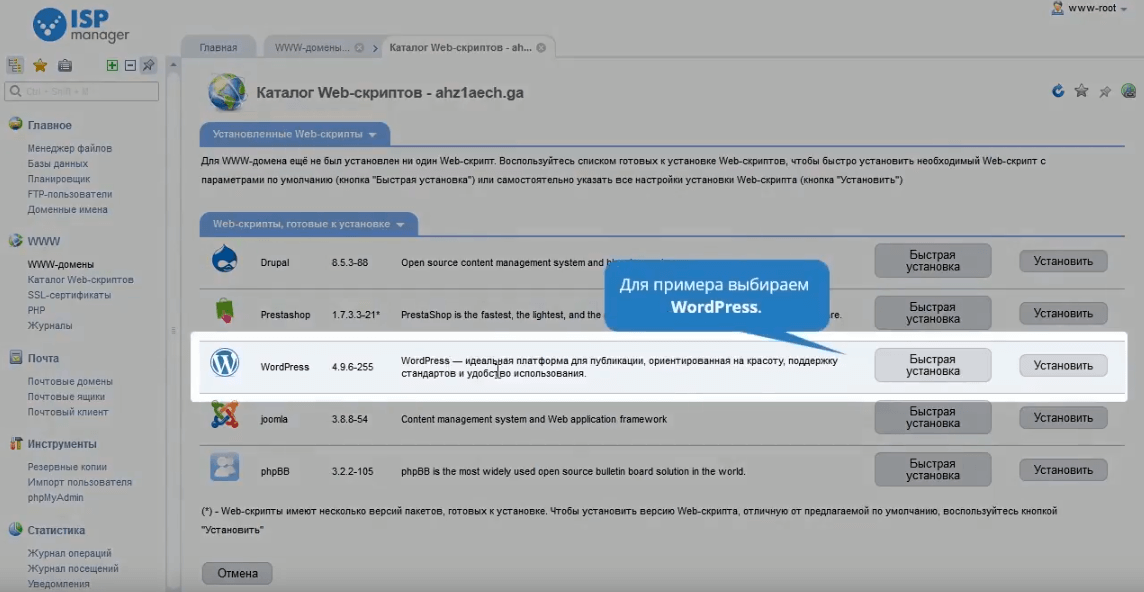Screen dimensions: 1144x592
Task: Click the www-root user avatar icon
Action: (x=1057, y=9)
